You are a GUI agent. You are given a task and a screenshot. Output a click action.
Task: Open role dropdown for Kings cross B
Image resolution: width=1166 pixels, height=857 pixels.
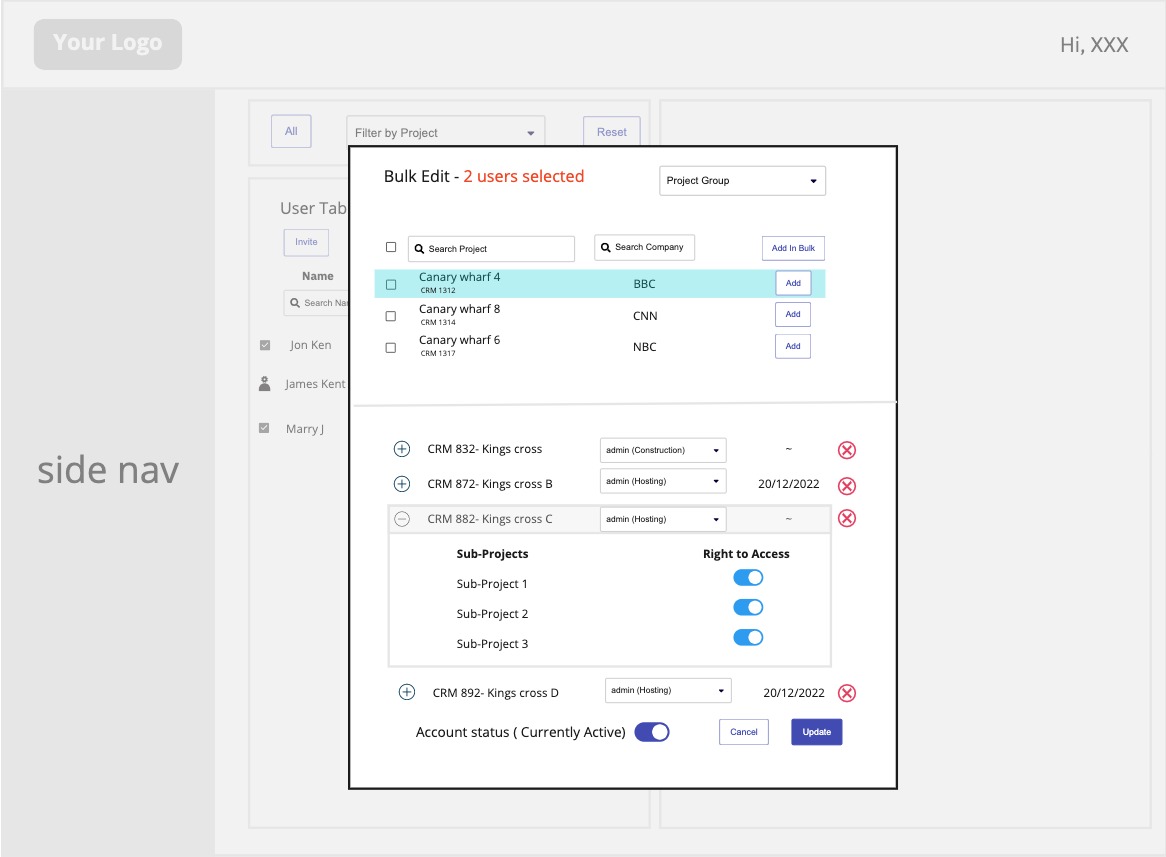[x=662, y=482]
